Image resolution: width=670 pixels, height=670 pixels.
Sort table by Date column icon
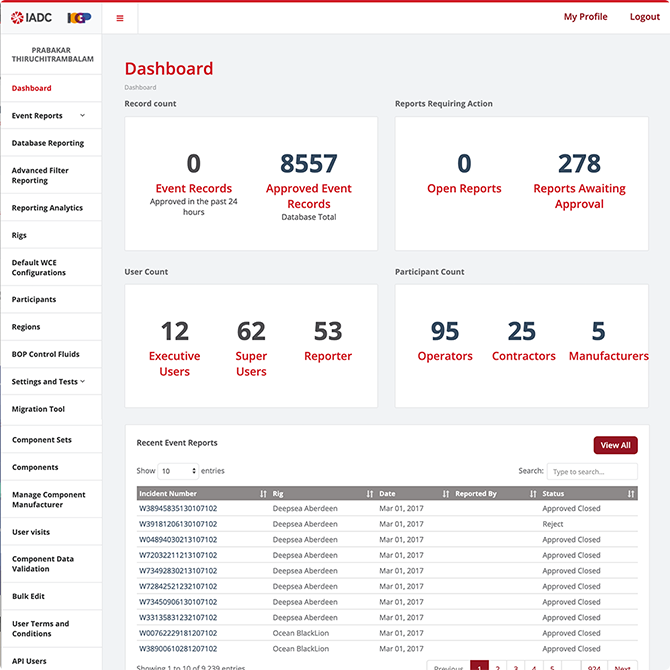tap(446, 494)
